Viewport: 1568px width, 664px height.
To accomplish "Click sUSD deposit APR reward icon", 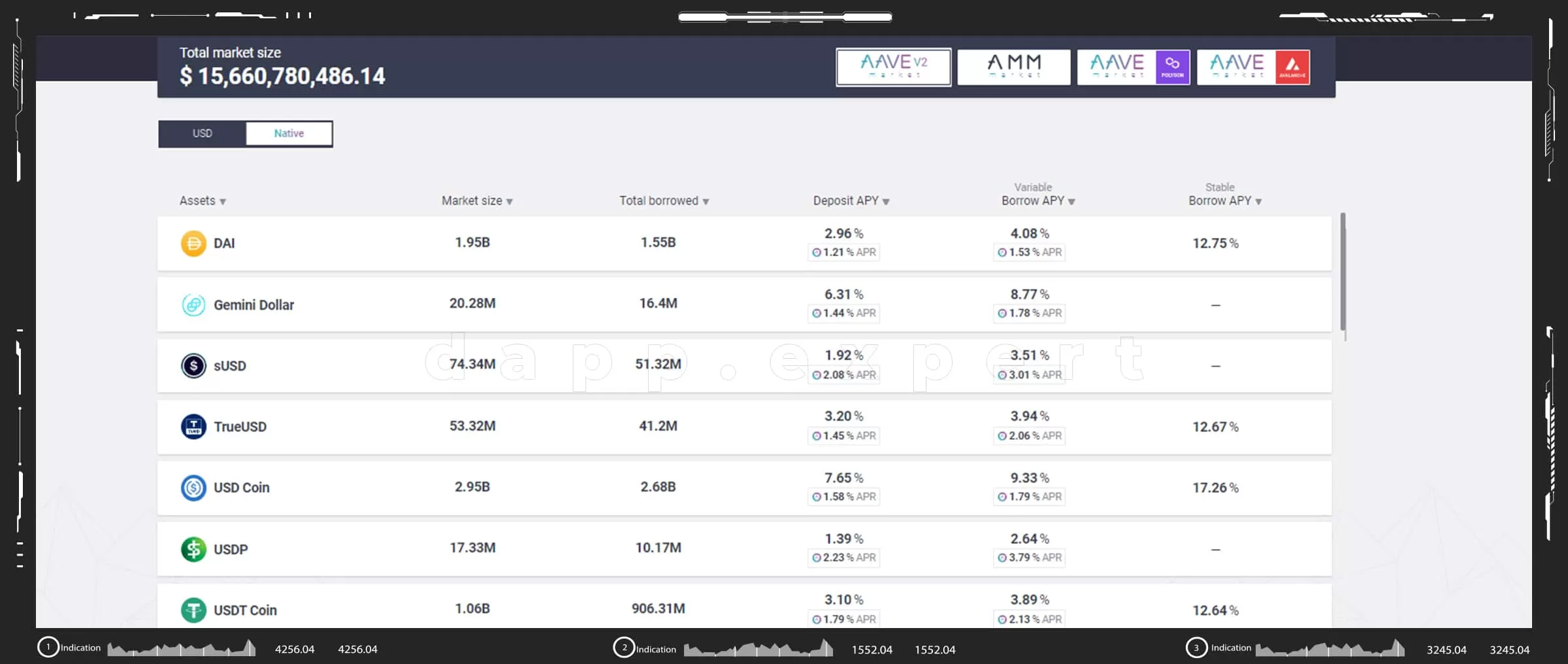I will pyautogui.click(x=816, y=375).
